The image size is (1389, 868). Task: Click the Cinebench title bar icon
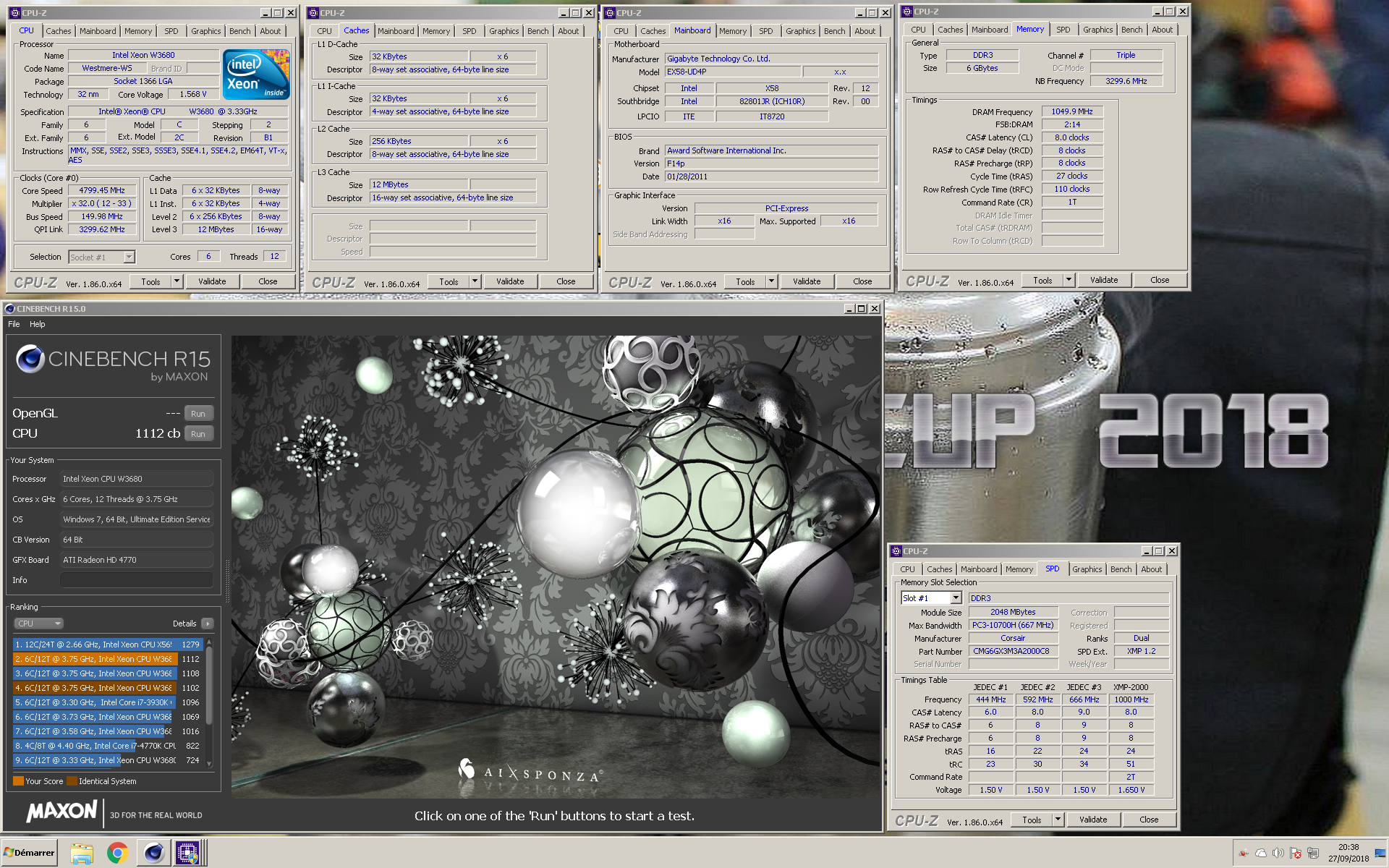[x=9, y=309]
